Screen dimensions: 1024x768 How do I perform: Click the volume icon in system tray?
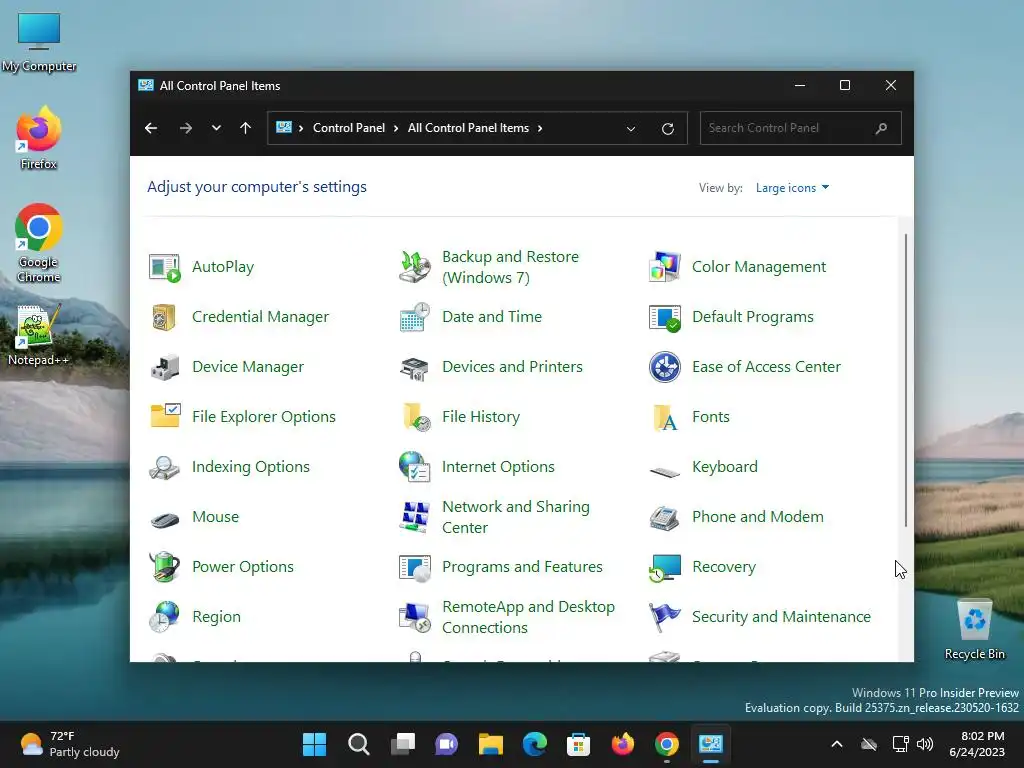(925, 744)
